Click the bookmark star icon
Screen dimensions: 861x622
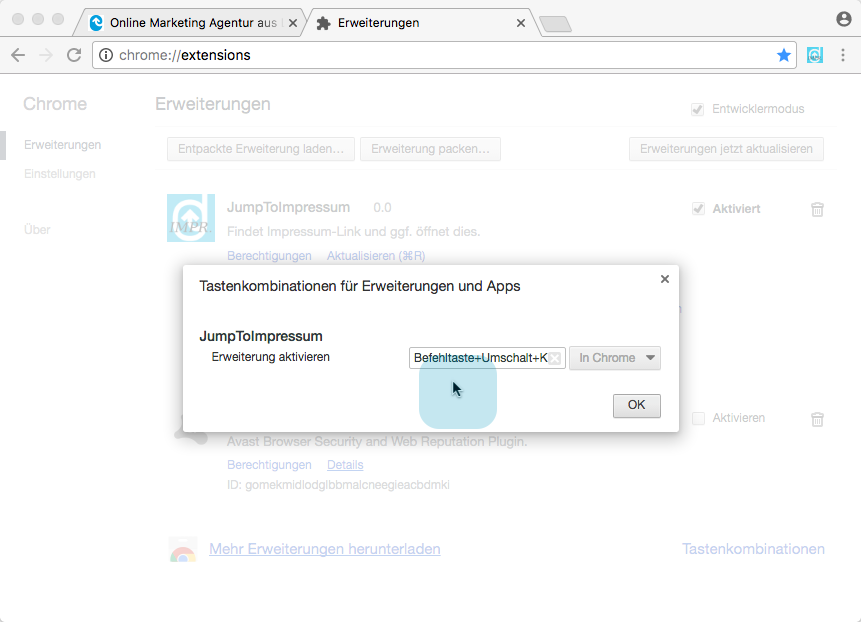click(x=783, y=55)
